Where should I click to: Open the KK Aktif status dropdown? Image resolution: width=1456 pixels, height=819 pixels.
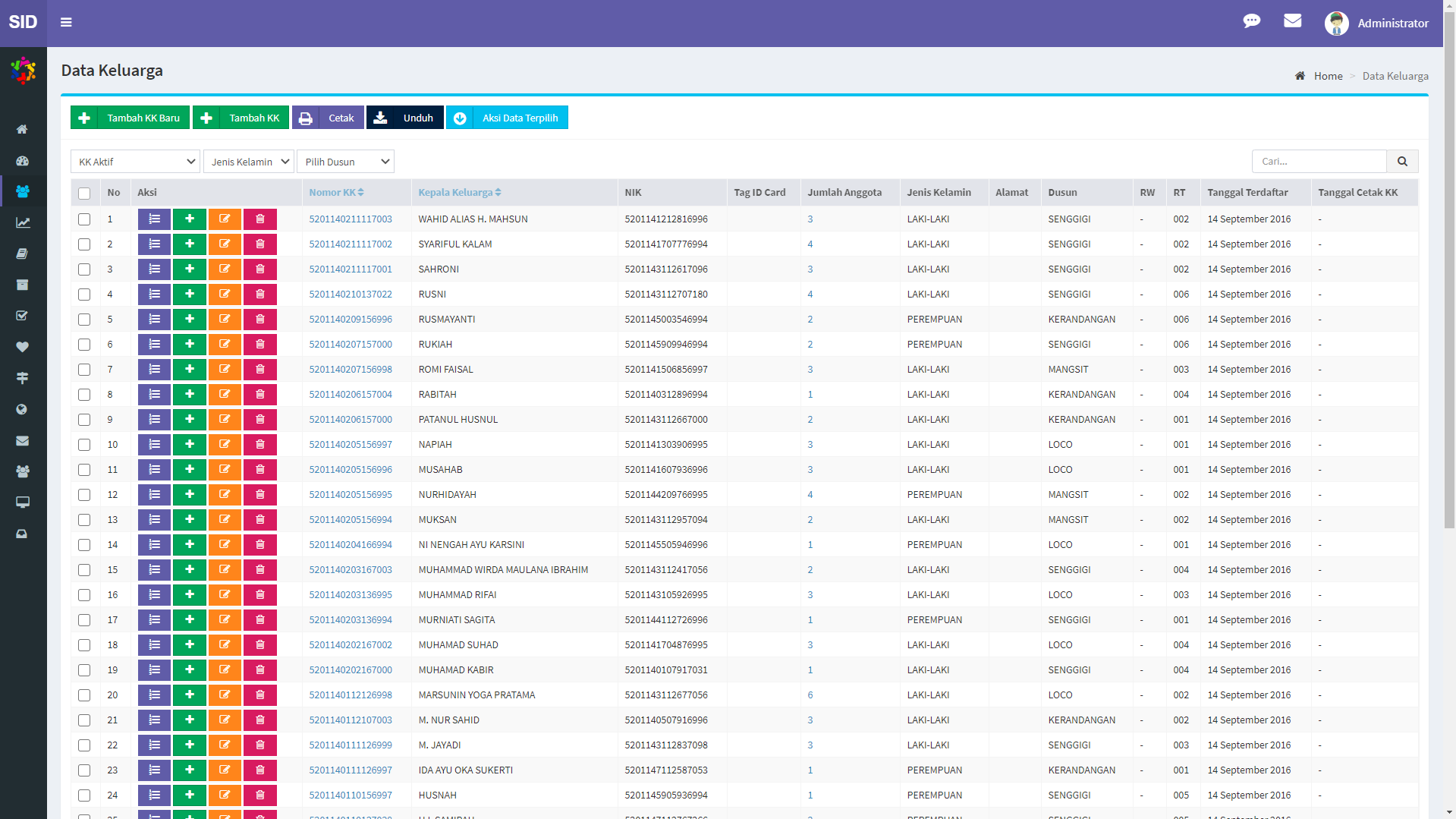[x=135, y=162]
